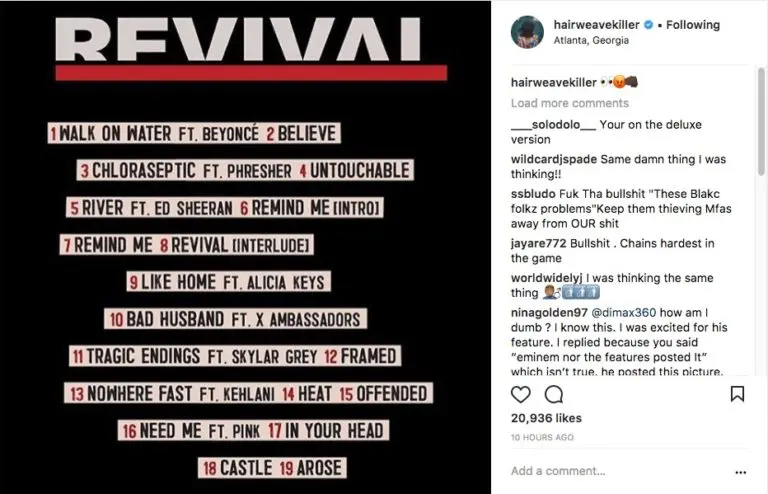Open hairweavekiller profile from the header username

point(595,25)
